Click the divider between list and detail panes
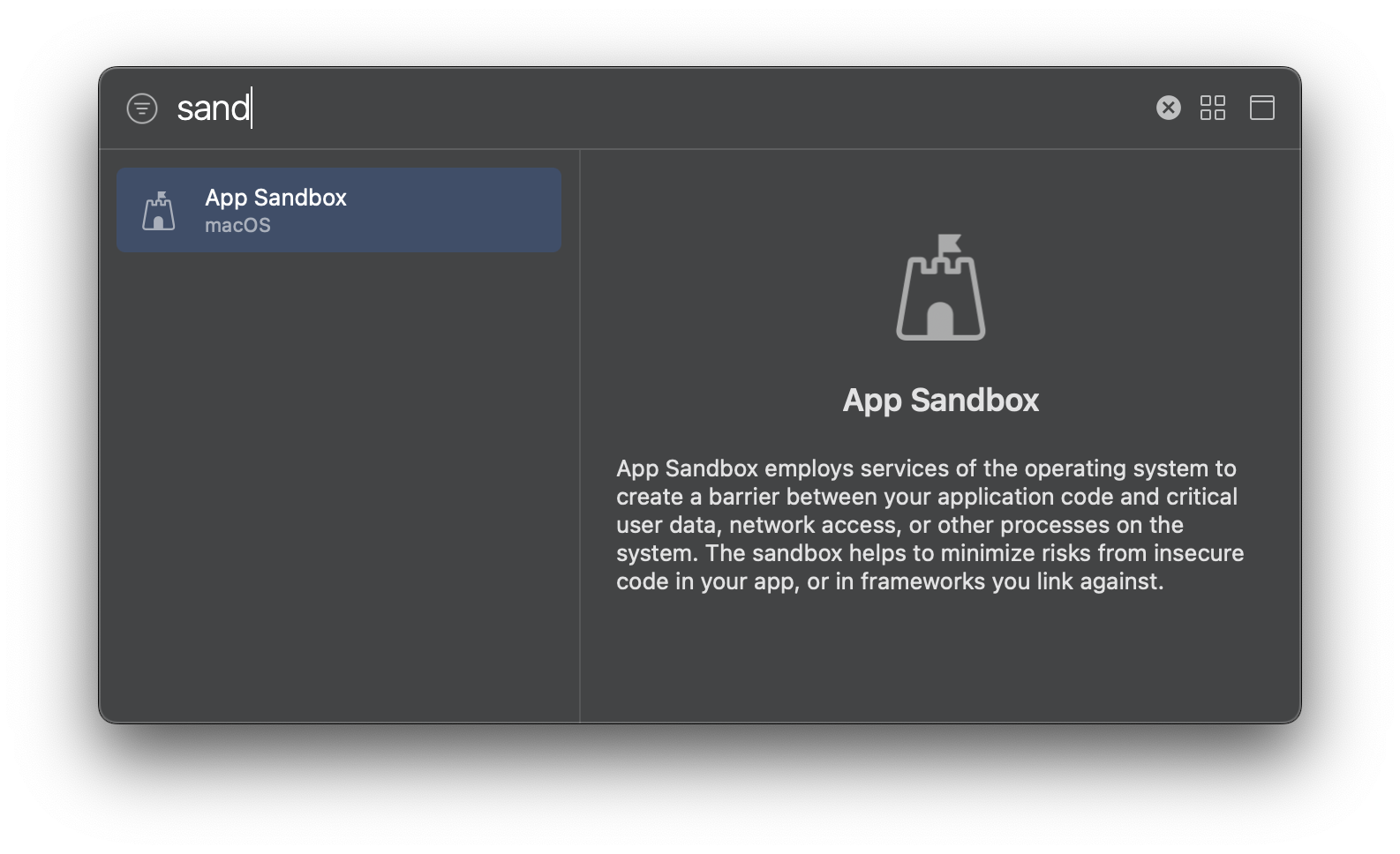The width and height of the screenshot is (1400, 854). 580,436
